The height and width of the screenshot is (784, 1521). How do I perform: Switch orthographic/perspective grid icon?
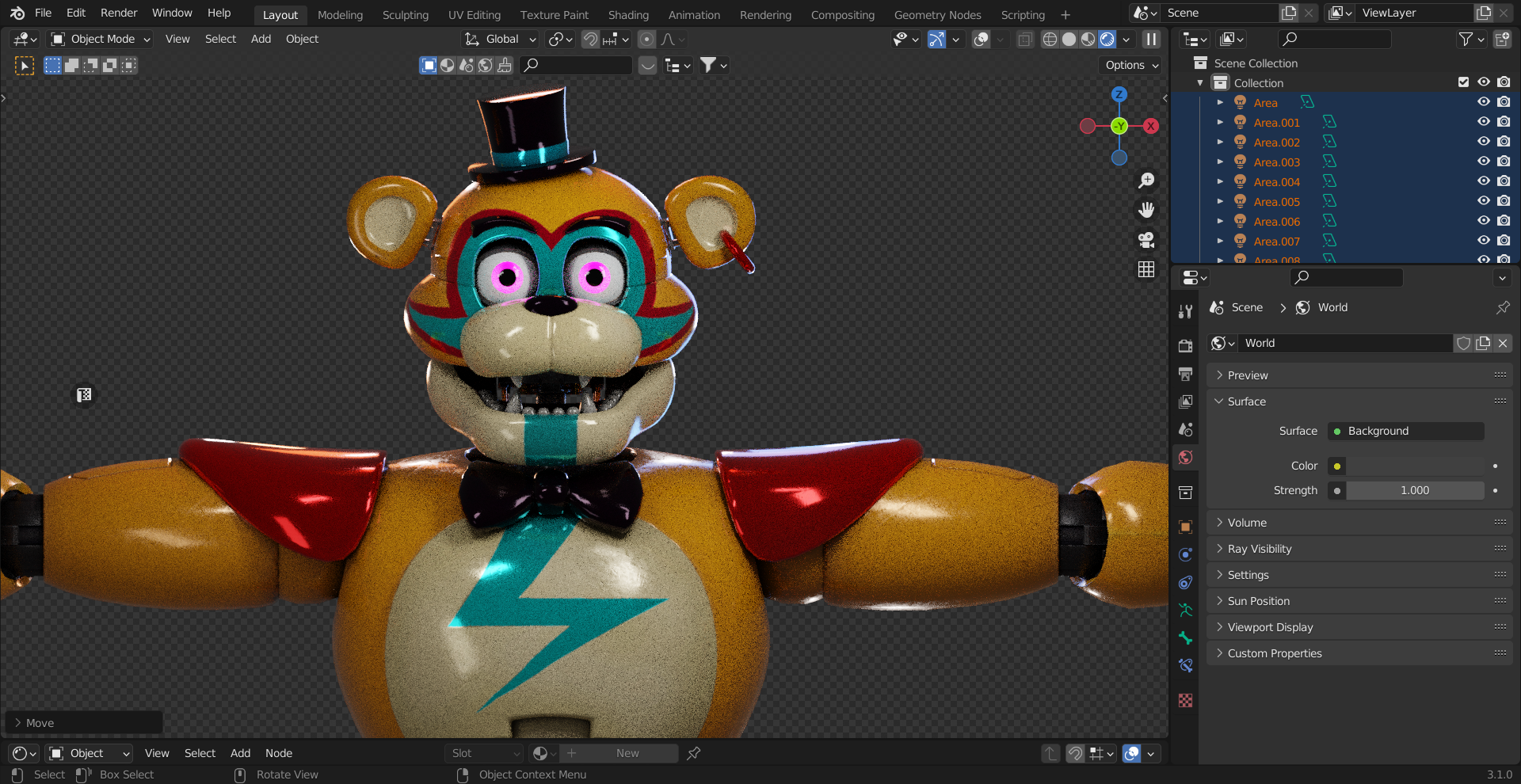(x=1146, y=269)
